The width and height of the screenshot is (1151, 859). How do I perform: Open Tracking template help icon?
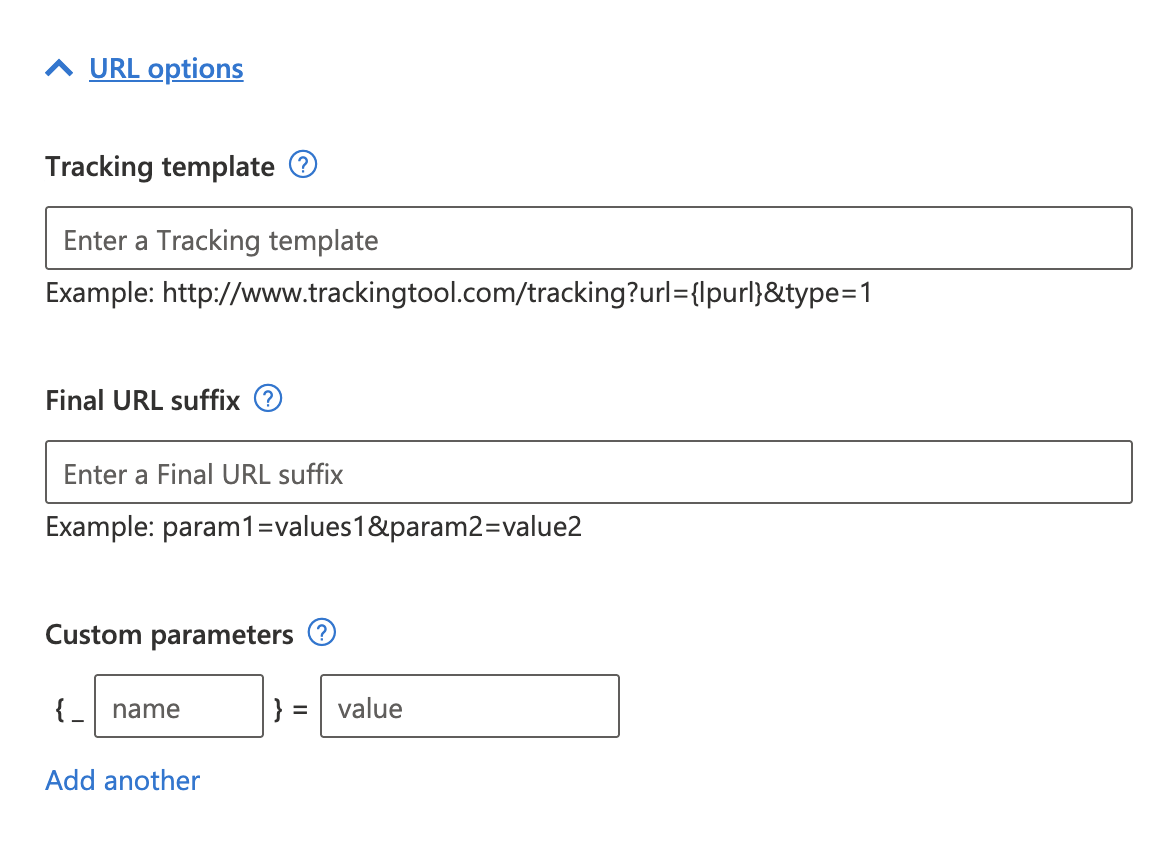click(x=302, y=165)
